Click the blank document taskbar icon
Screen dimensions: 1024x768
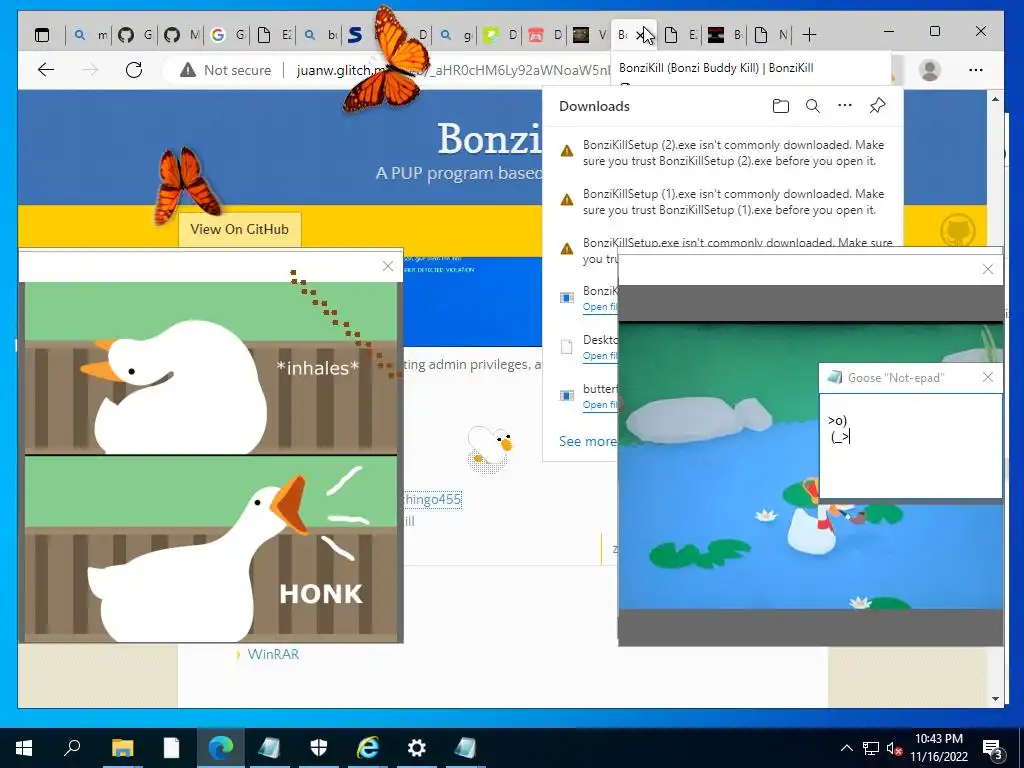[x=171, y=748]
